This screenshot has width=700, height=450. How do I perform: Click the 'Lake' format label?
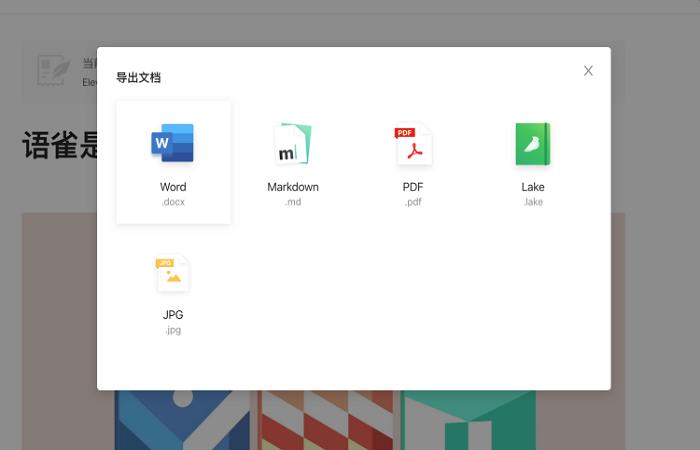coord(533,187)
